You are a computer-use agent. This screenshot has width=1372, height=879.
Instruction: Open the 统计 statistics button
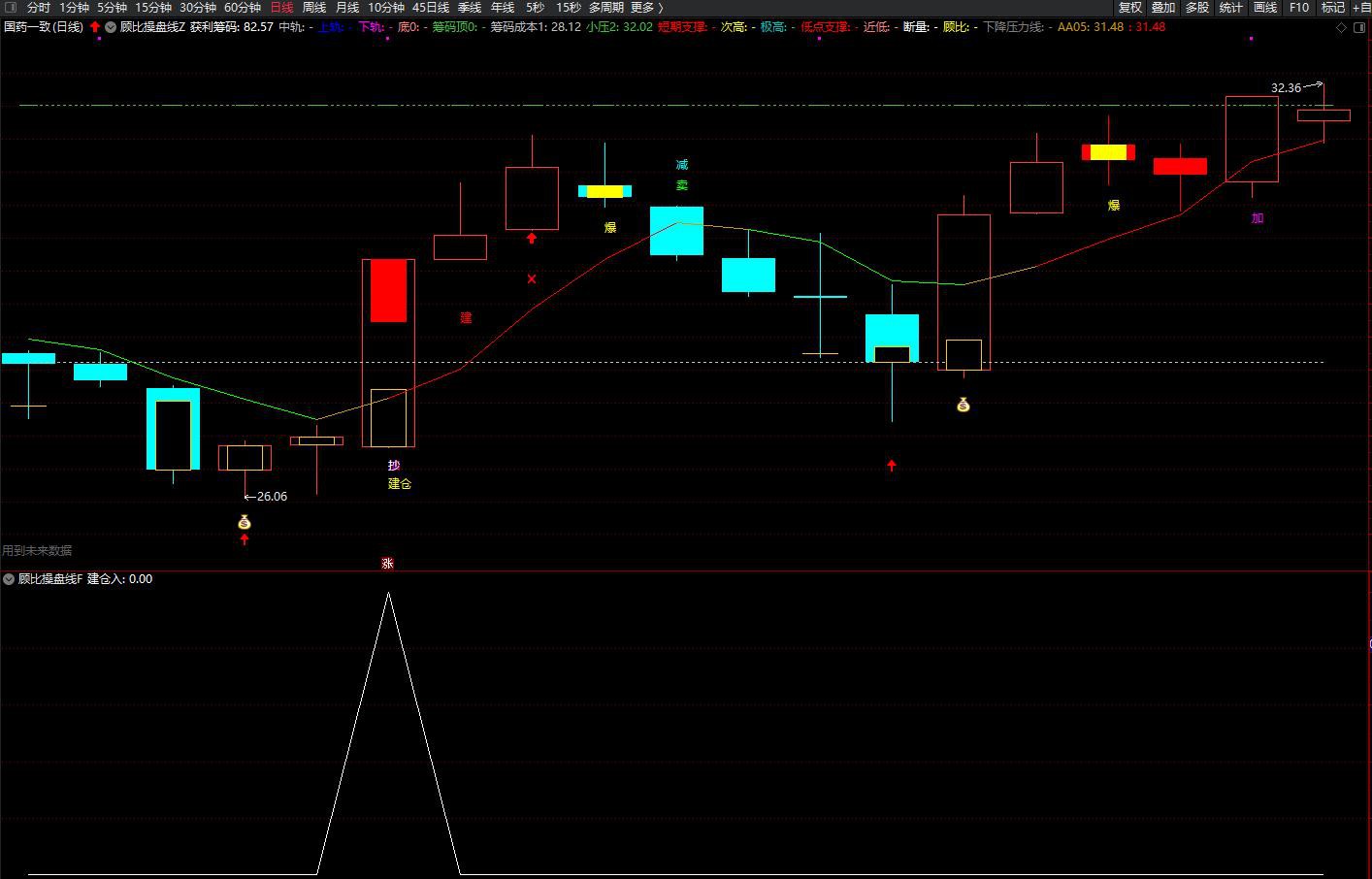pyautogui.click(x=1231, y=8)
